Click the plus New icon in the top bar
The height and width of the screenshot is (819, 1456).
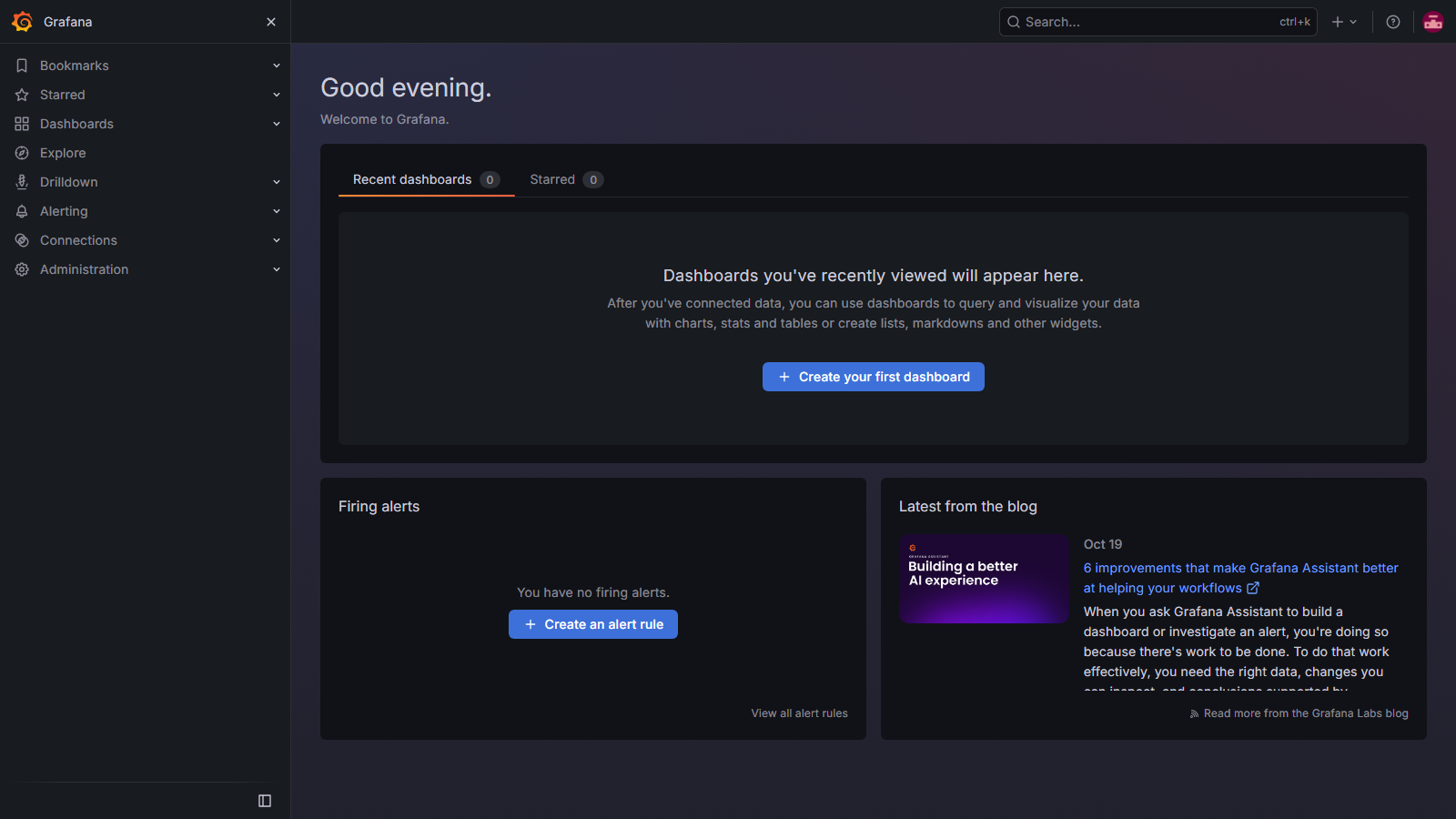tap(1338, 22)
